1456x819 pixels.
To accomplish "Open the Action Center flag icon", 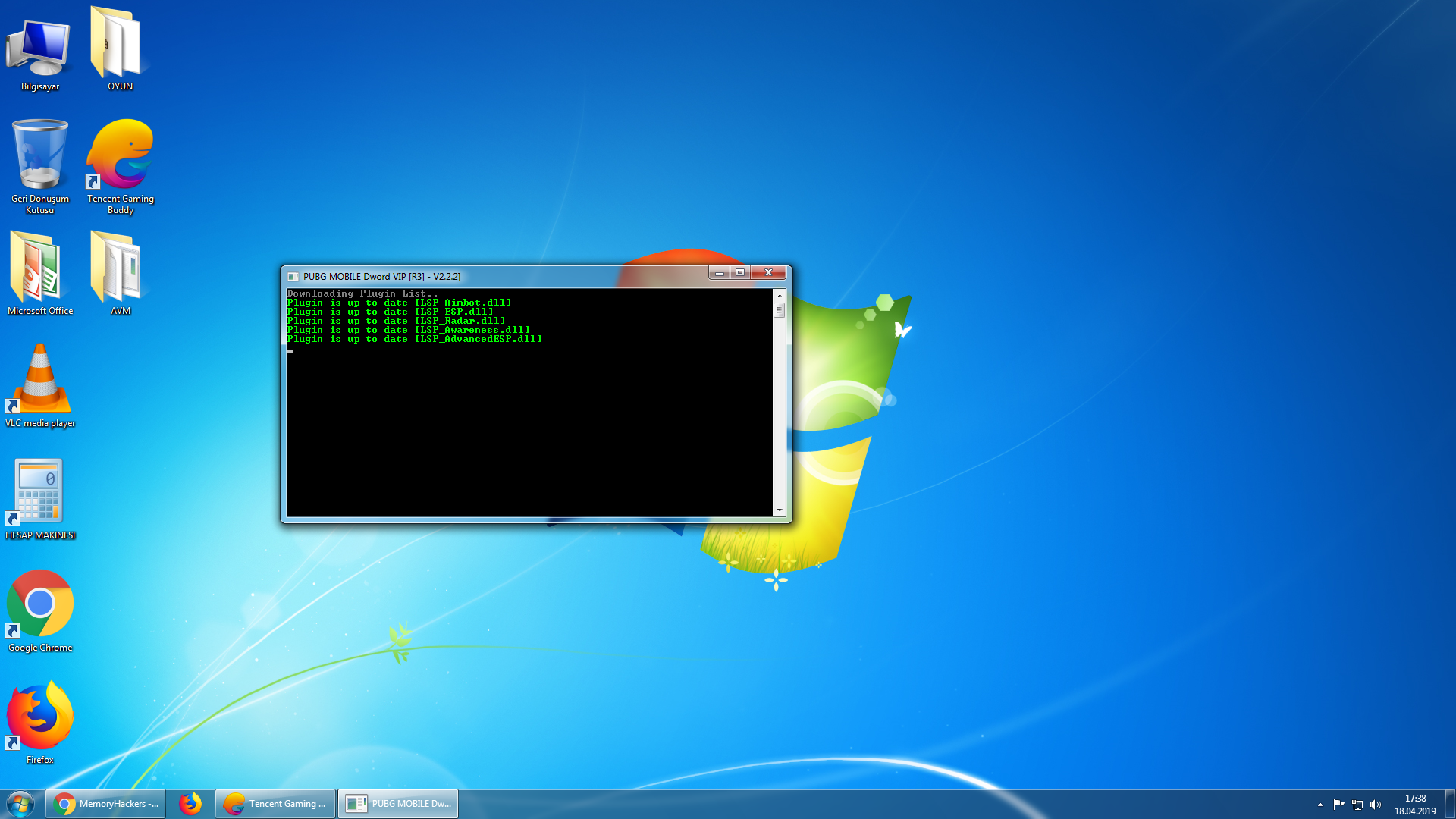I will (1338, 805).
